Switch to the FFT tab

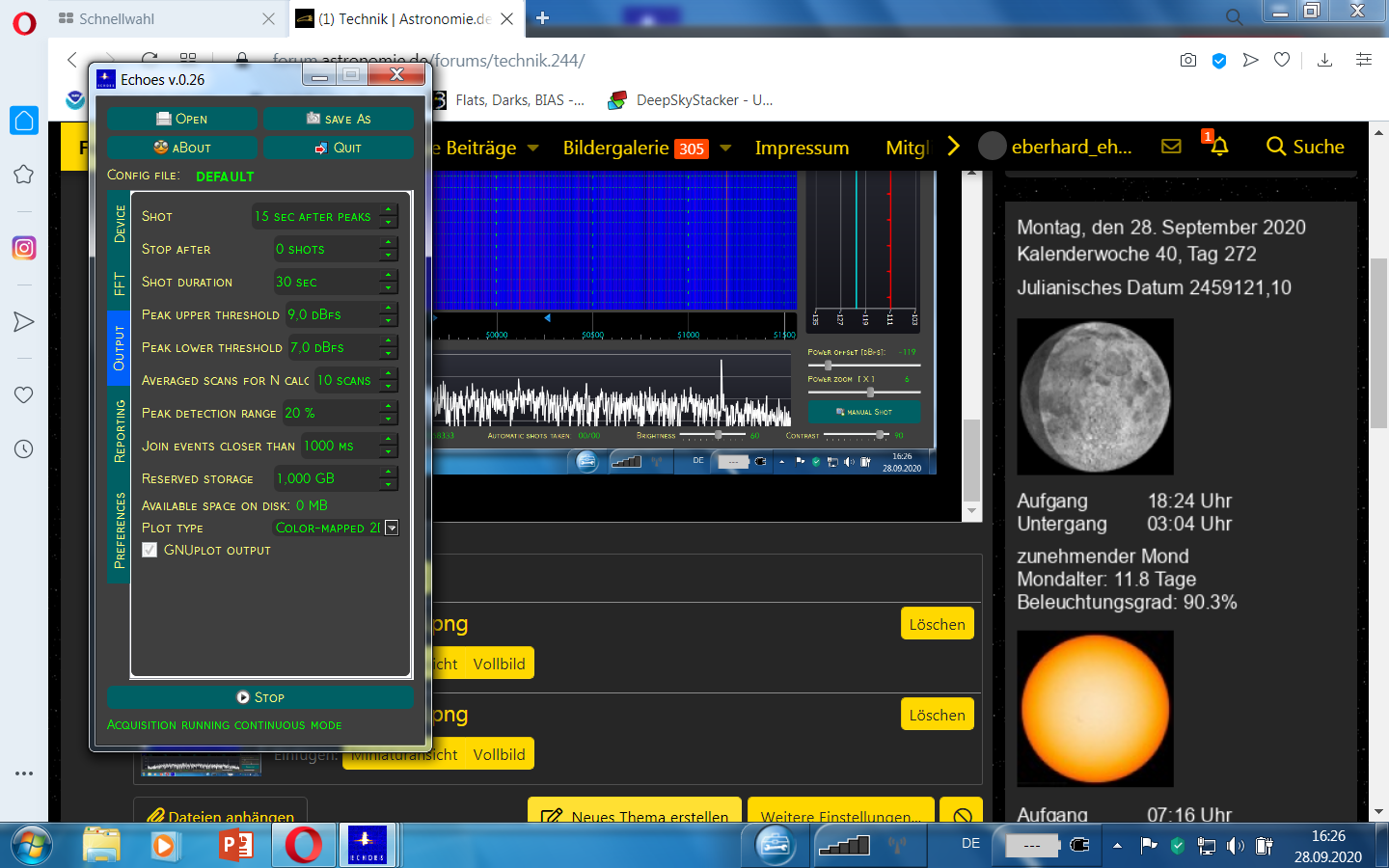click(119, 284)
